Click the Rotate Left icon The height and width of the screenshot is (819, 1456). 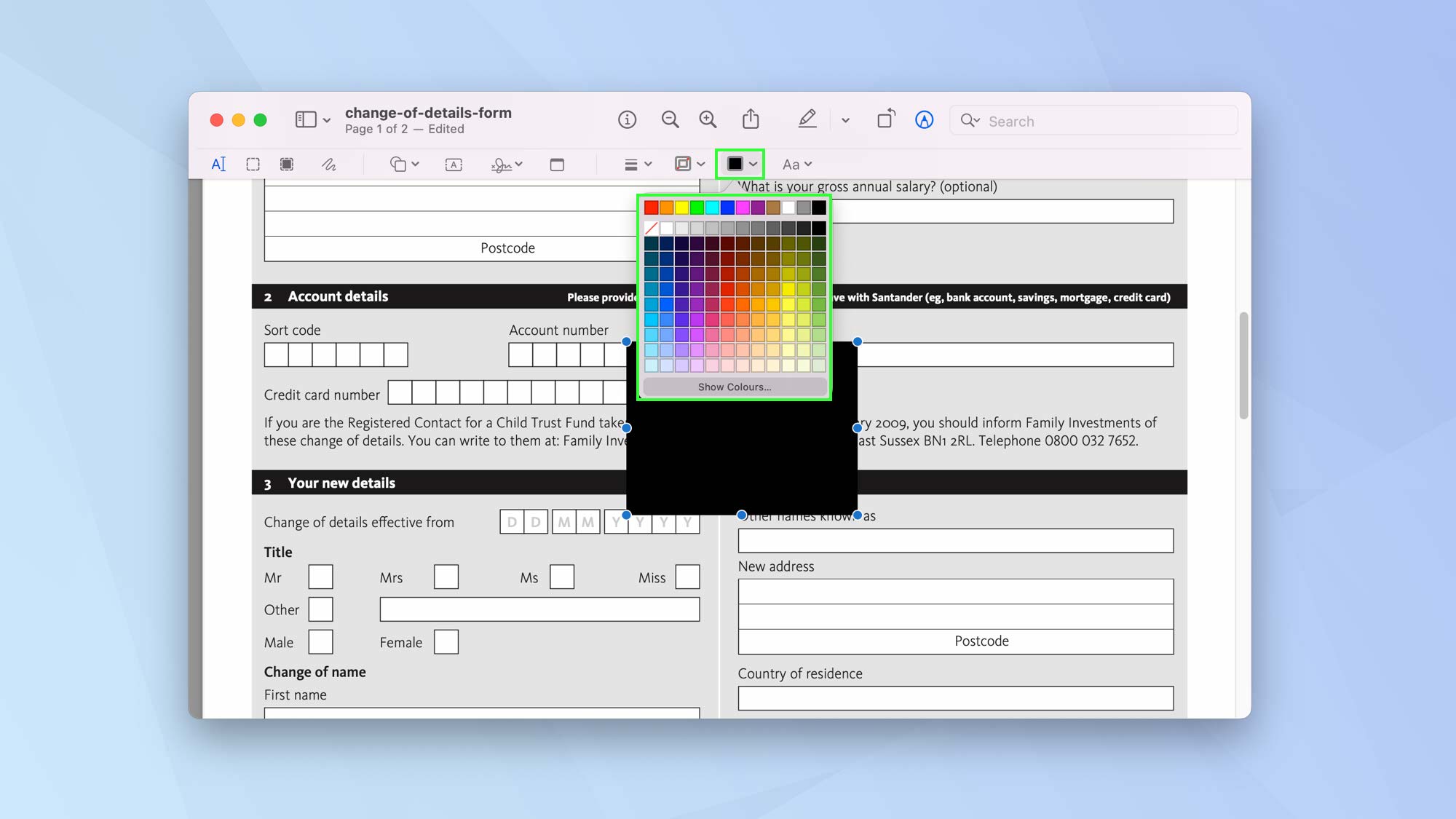[886, 119]
